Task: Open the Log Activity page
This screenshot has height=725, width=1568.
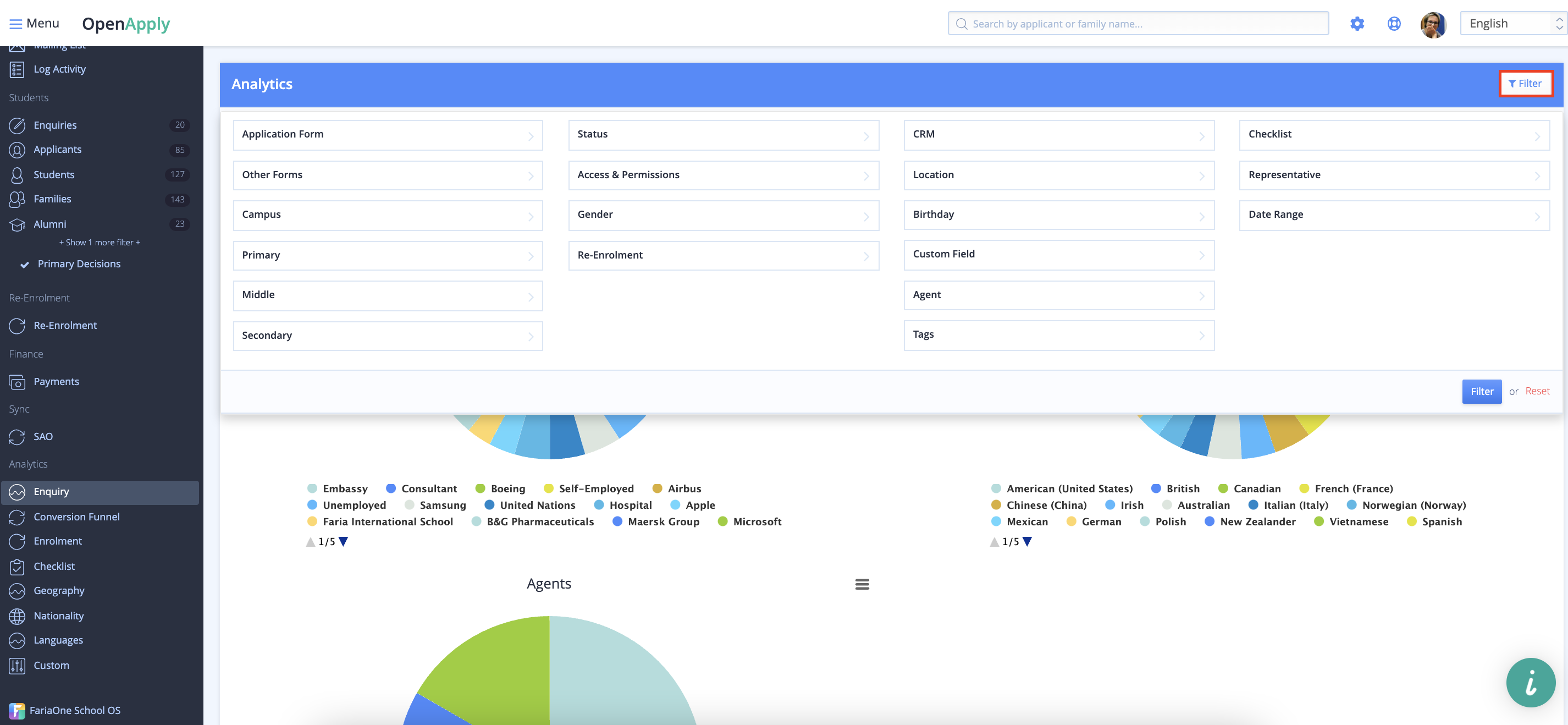Action: coord(59,69)
